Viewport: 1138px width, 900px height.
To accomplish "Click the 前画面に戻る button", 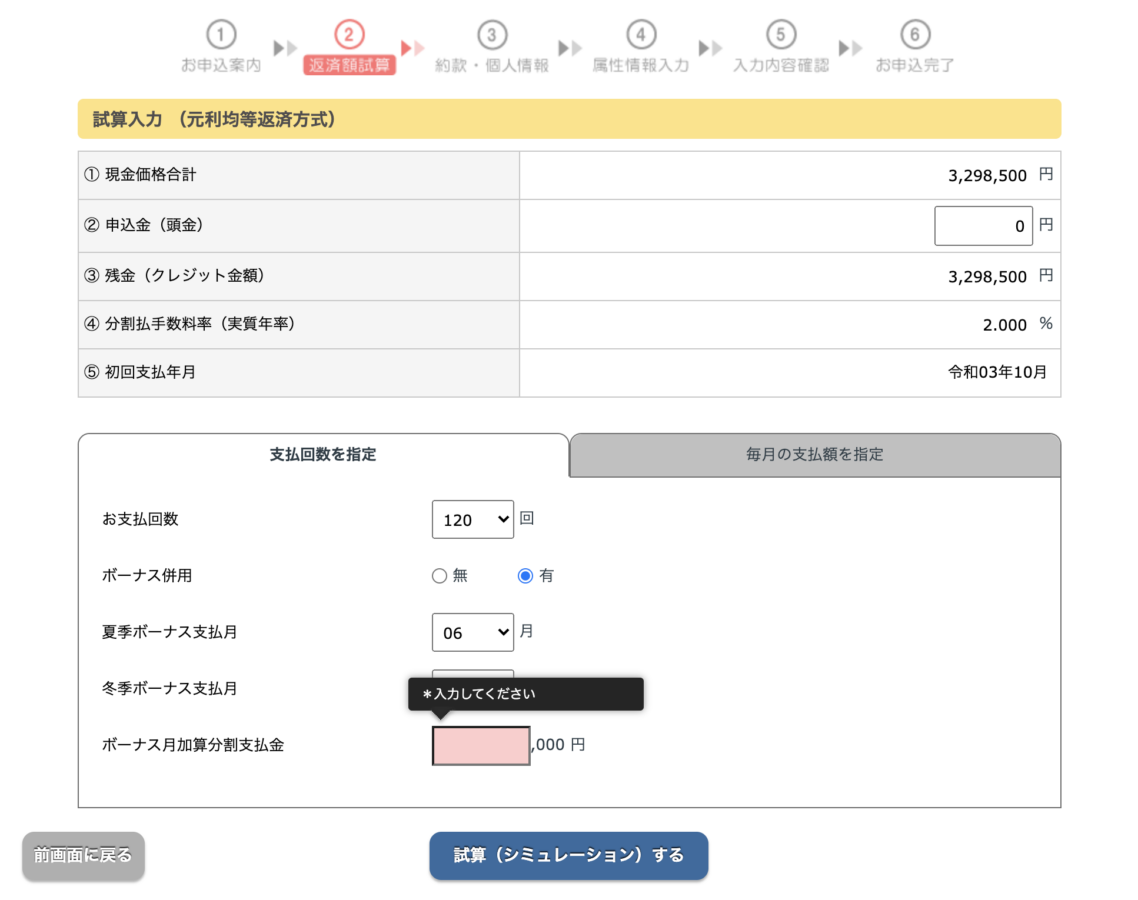I will pos(83,856).
